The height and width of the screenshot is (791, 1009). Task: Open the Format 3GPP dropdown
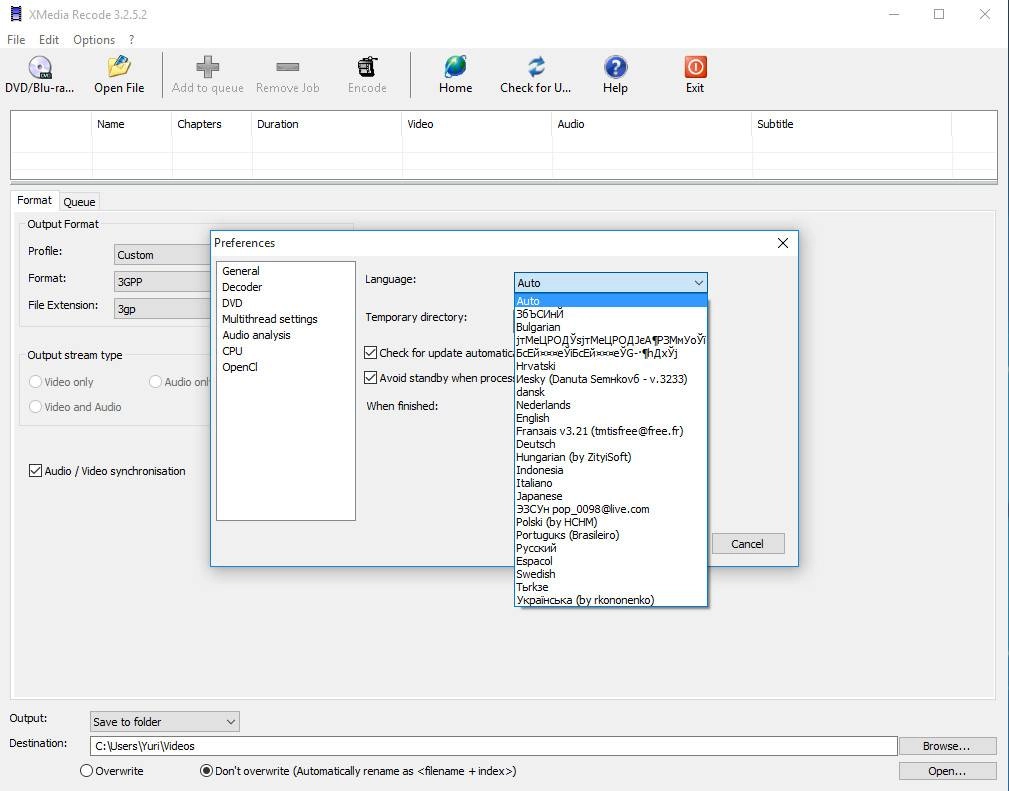pos(162,282)
